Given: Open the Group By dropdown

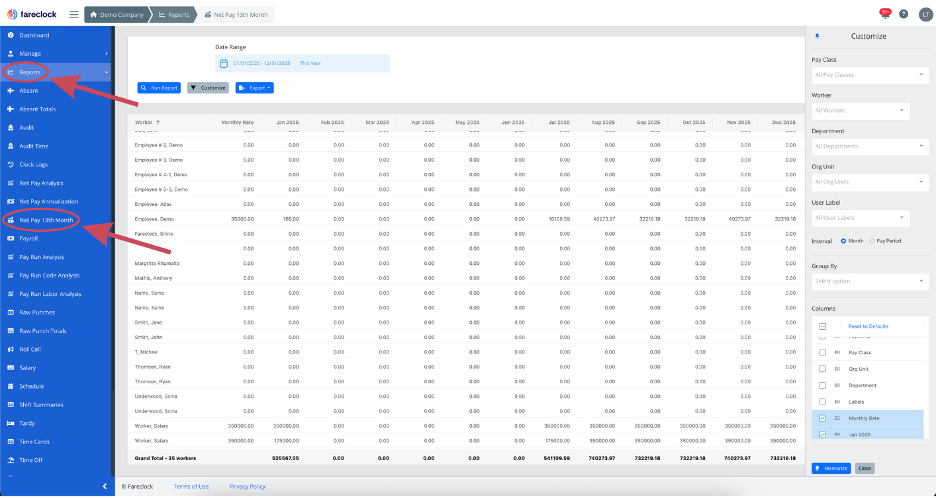Looking at the screenshot, I should pyautogui.click(x=870, y=281).
